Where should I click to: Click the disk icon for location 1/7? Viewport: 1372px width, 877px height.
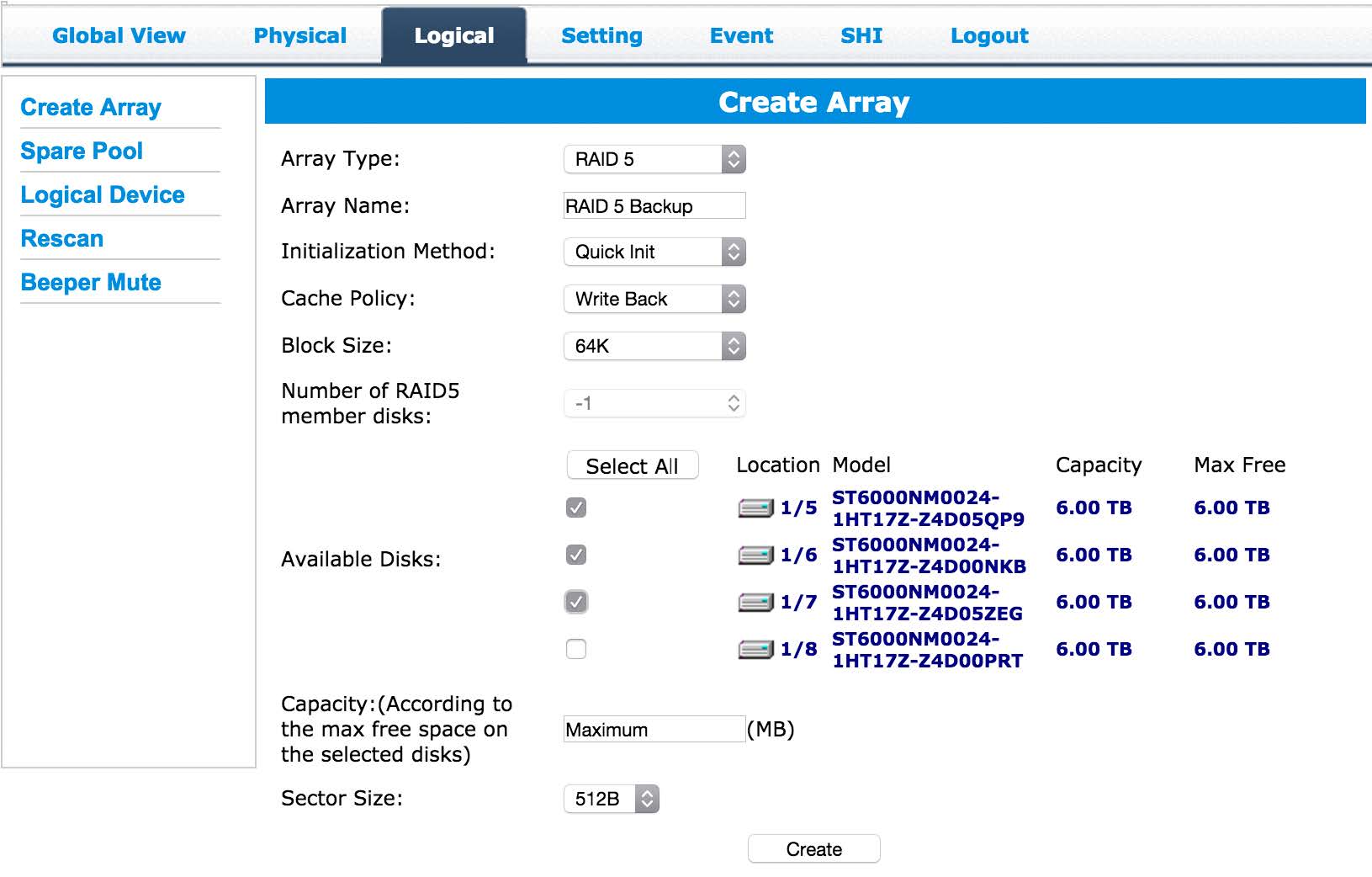click(x=755, y=603)
